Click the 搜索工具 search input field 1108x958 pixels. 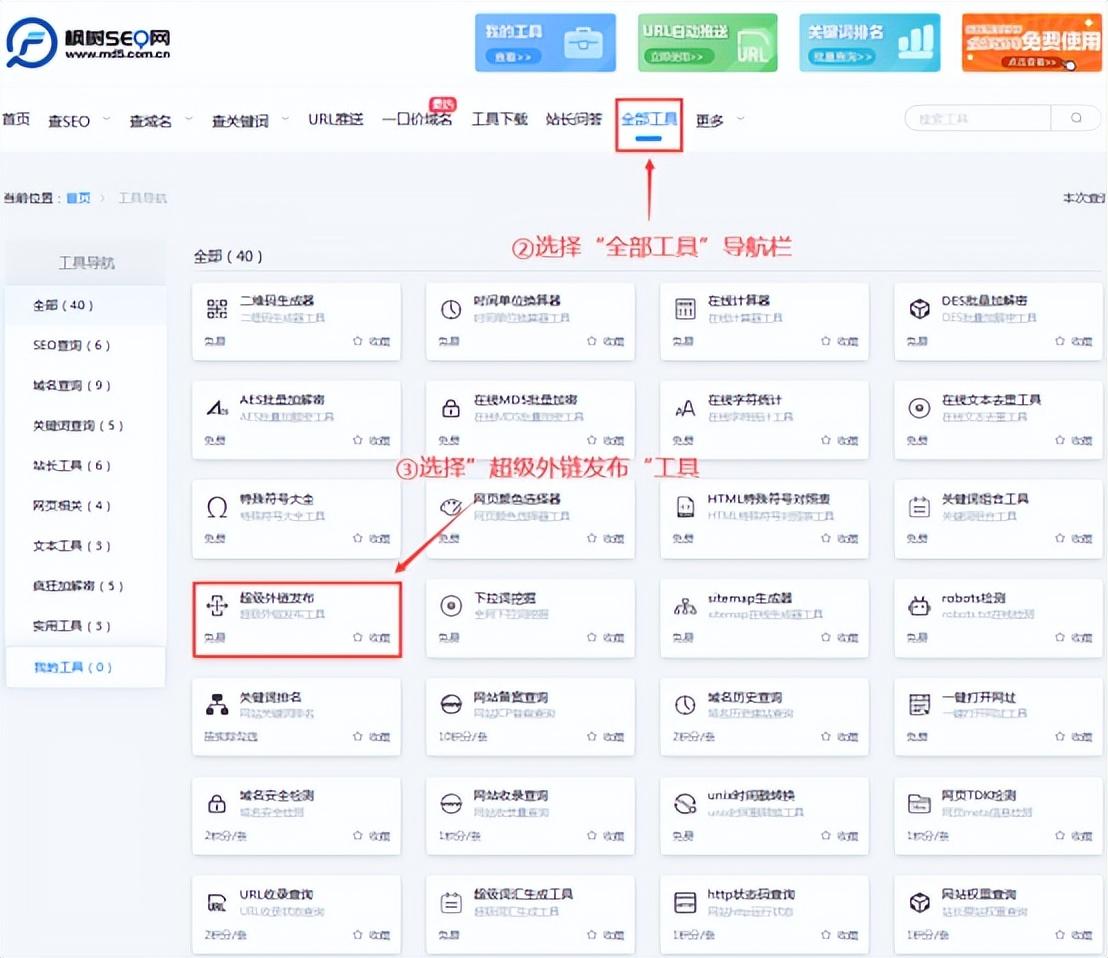tap(975, 118)
